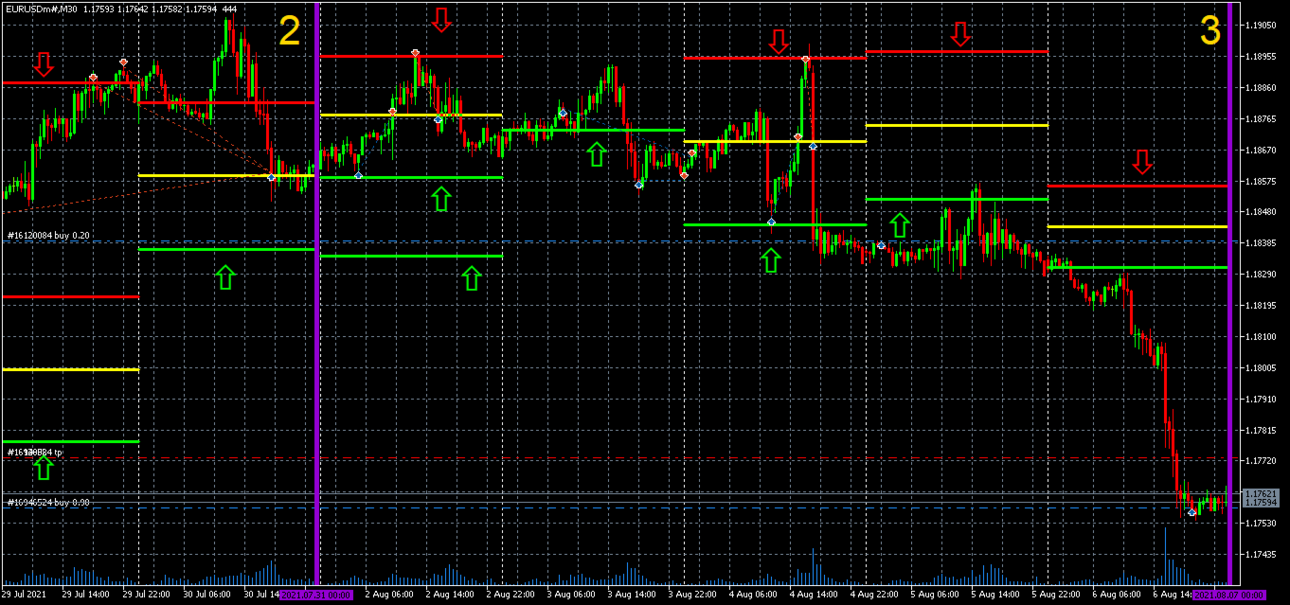The width and height of the screenshot is (1290, 605).
Task: Click the 1.18385 price scale label
Action: point(1262,243)
